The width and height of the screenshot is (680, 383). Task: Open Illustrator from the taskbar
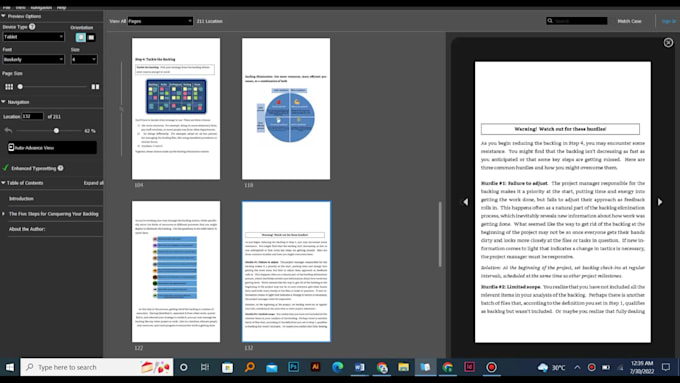(315, 367)
